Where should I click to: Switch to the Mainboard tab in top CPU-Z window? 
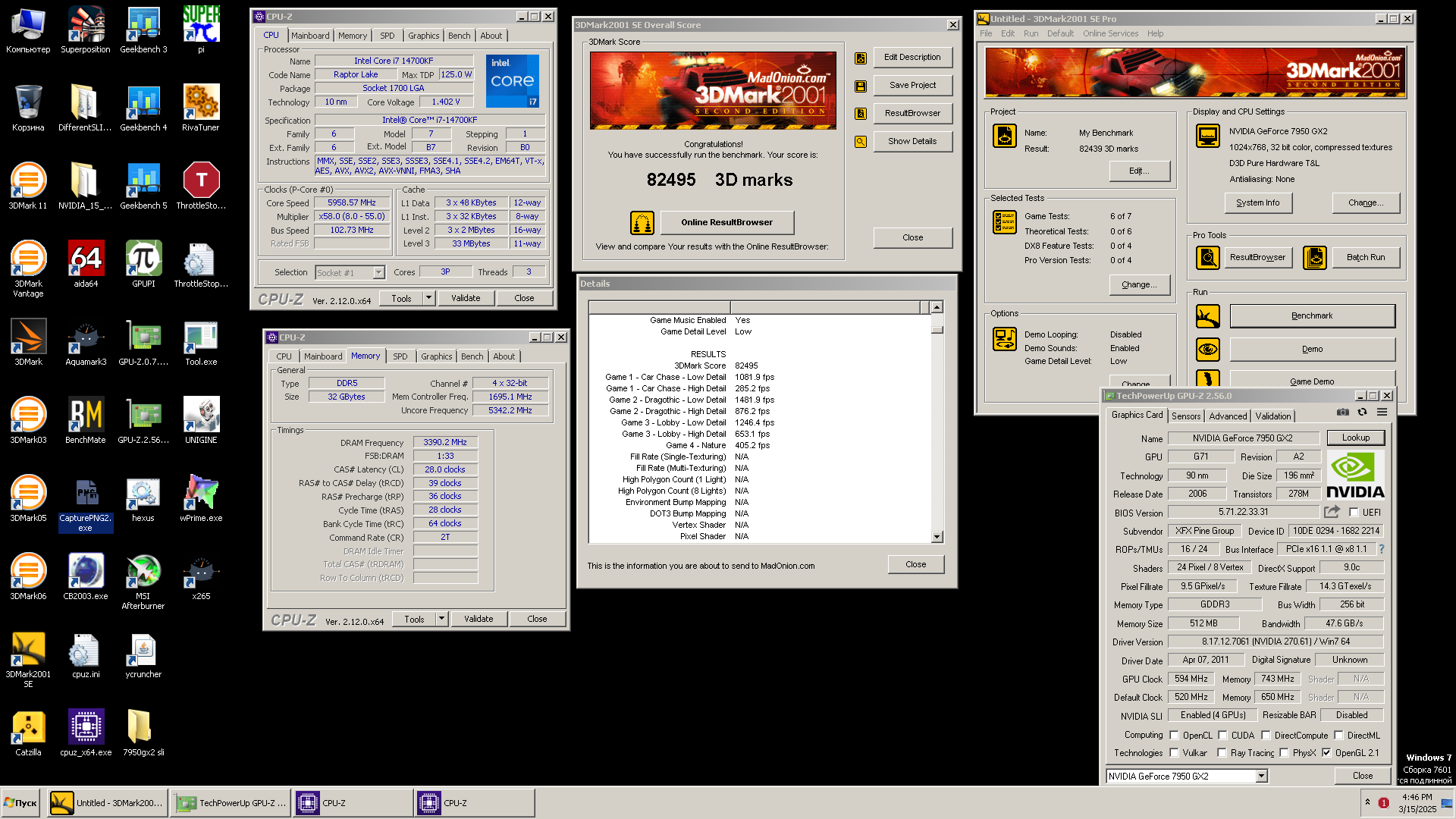pyautogui.click(x=310, y=36)
